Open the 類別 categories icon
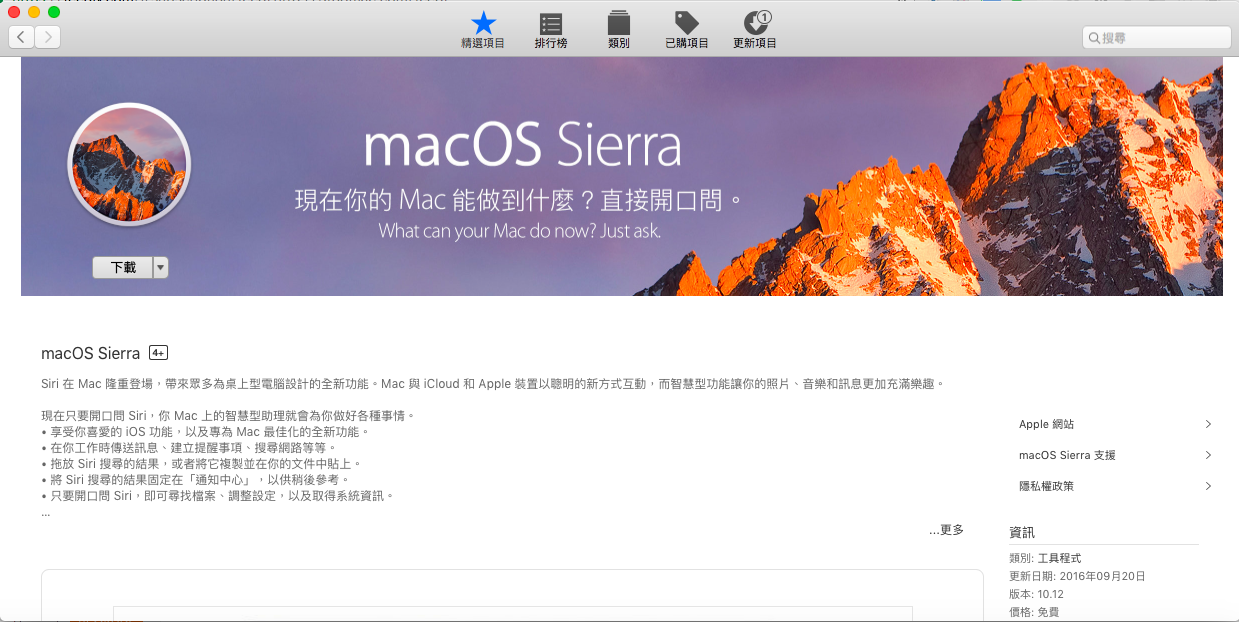This screenshot has width=1239, height=622. [x=618, y=22]
